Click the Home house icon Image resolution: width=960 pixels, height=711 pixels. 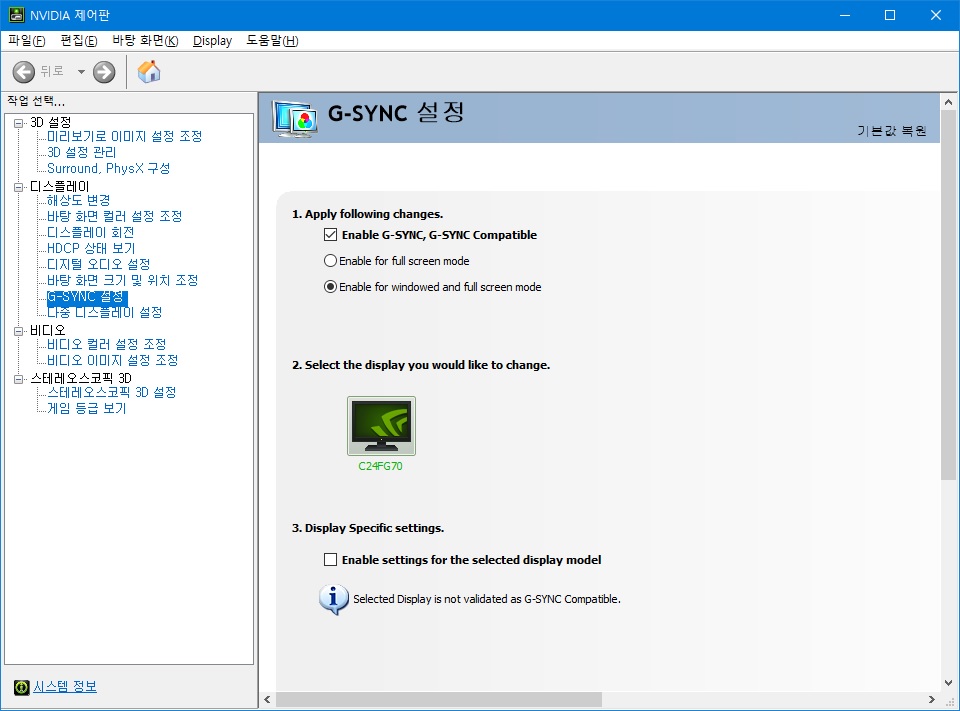click(x=149, y=72)
